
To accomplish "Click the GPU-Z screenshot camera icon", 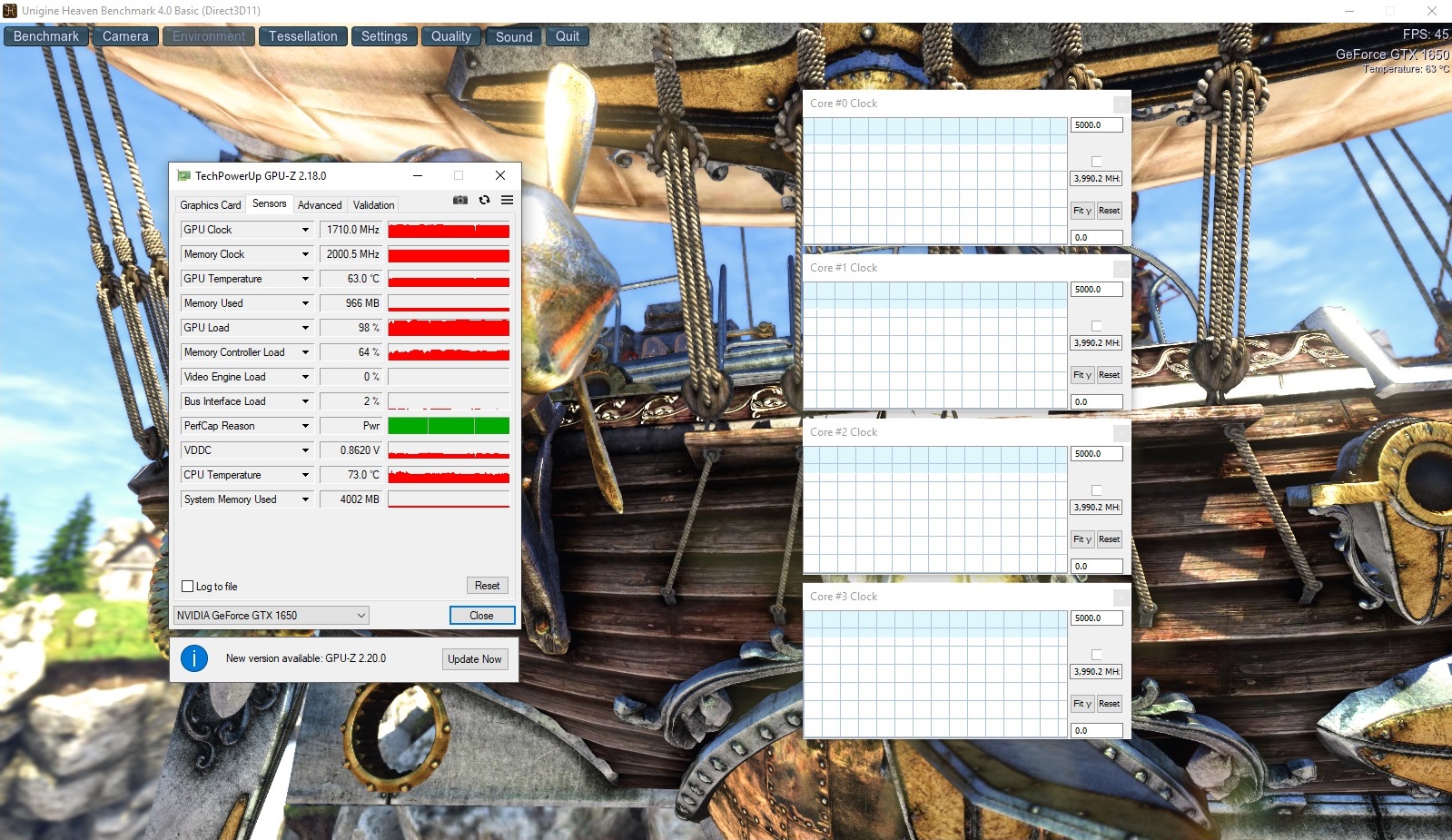I will (460, 200).
